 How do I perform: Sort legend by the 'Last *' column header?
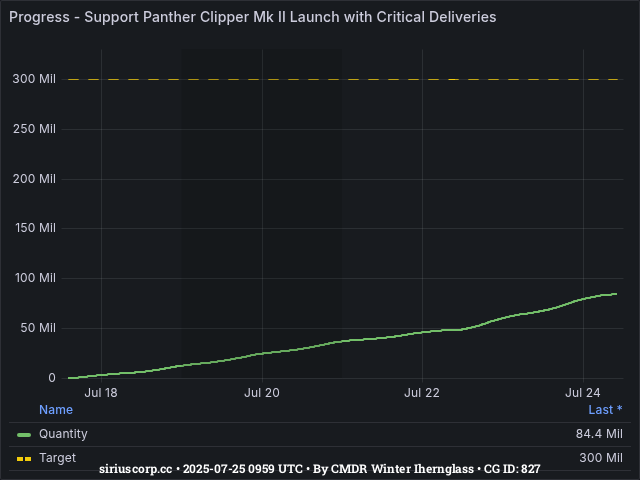(x=605, y=409)
